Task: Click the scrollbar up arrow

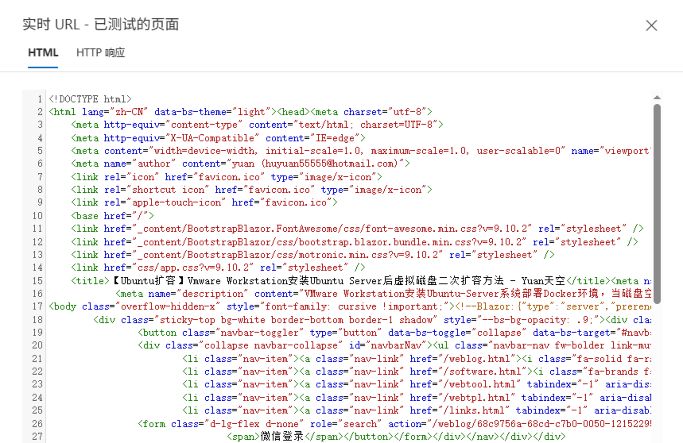Action: [x=657, y=98]
